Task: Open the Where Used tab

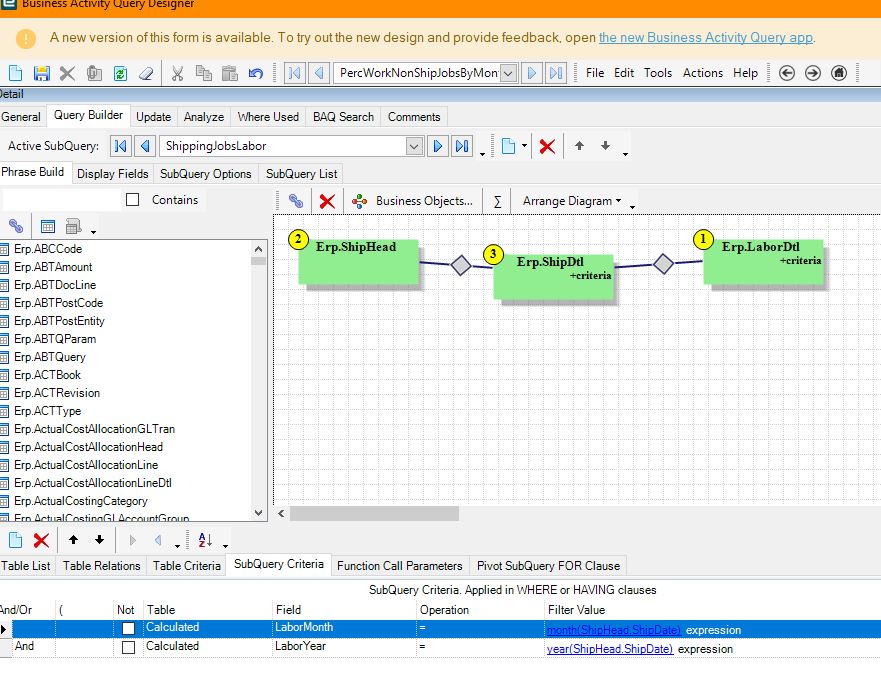Action: coord(268,117)
